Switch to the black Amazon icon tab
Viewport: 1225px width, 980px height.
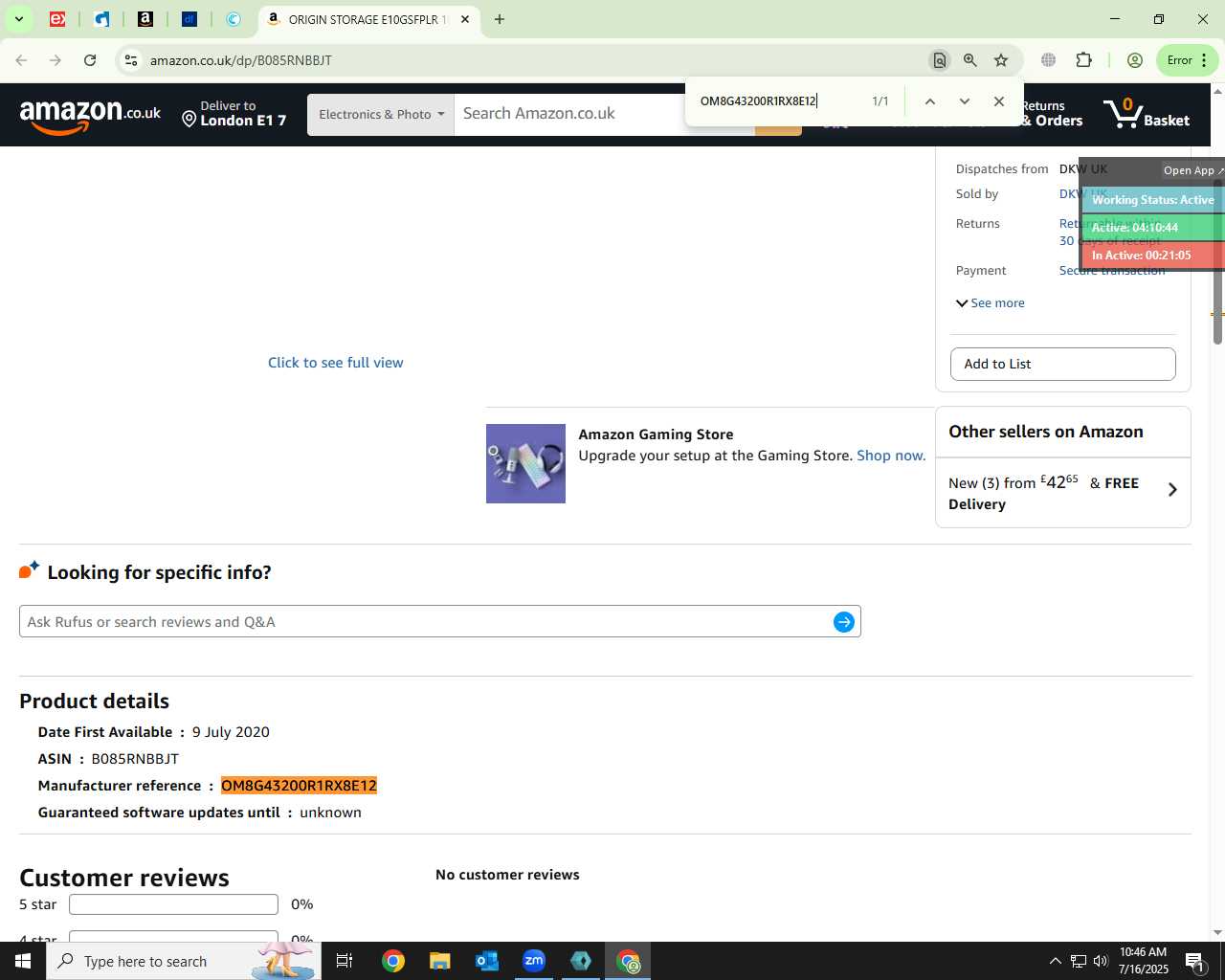point(145,19)
